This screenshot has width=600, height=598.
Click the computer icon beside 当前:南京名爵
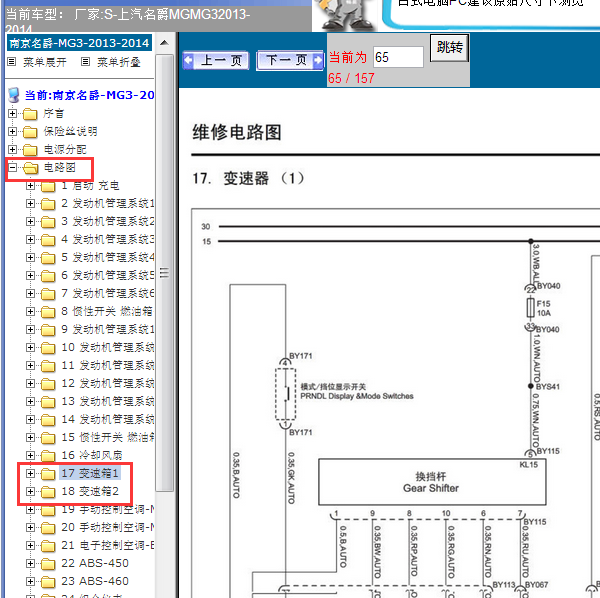coord(14,95)
